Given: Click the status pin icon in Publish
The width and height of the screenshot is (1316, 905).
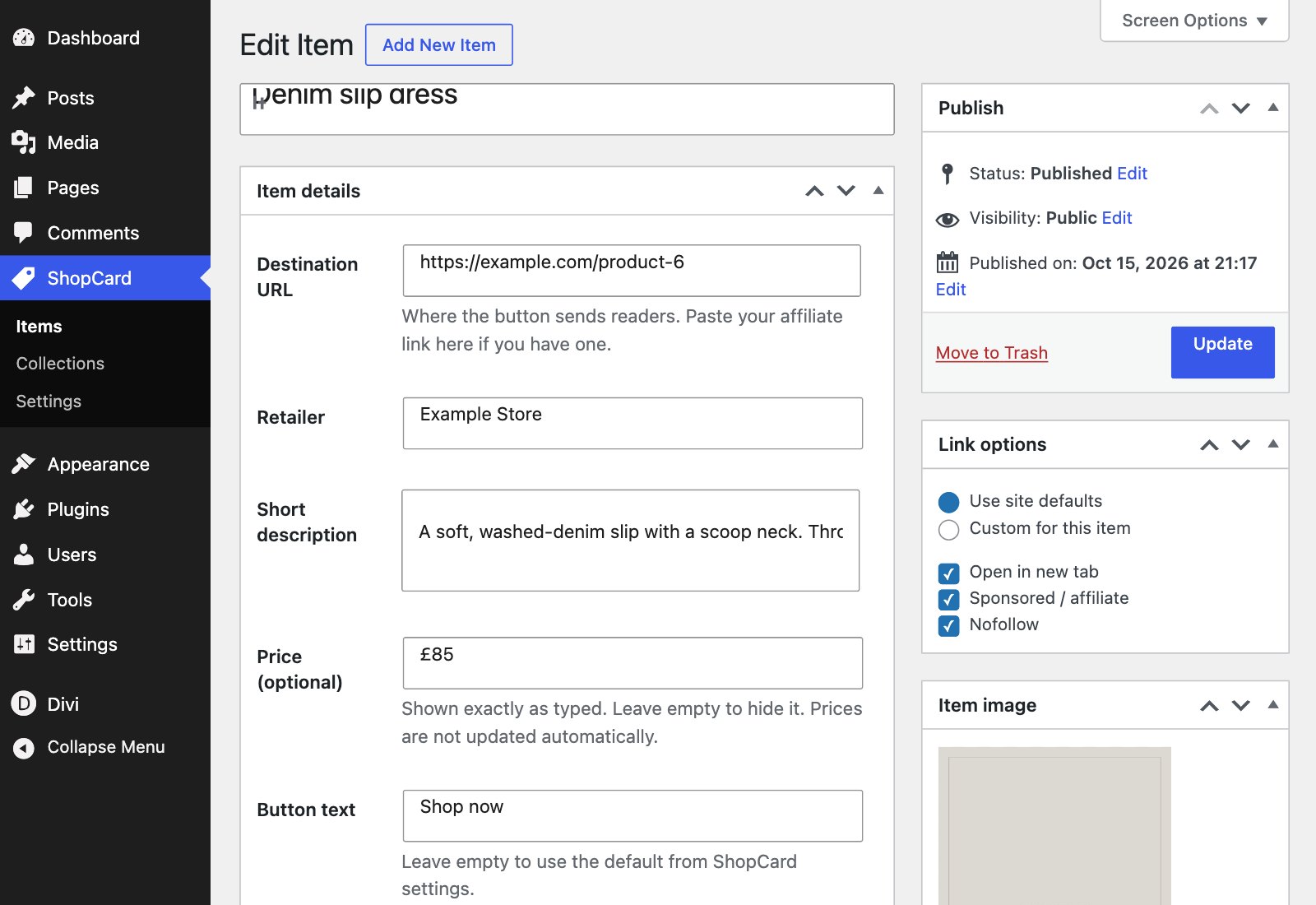Looking at the screenshot, I should 948,174.
